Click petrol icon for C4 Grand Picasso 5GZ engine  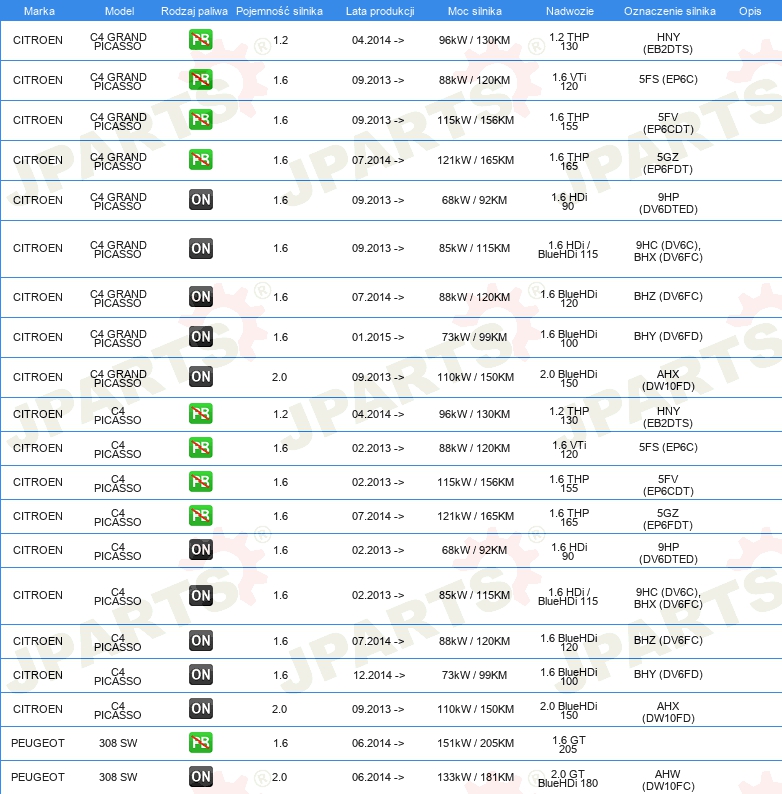point(201,160)
